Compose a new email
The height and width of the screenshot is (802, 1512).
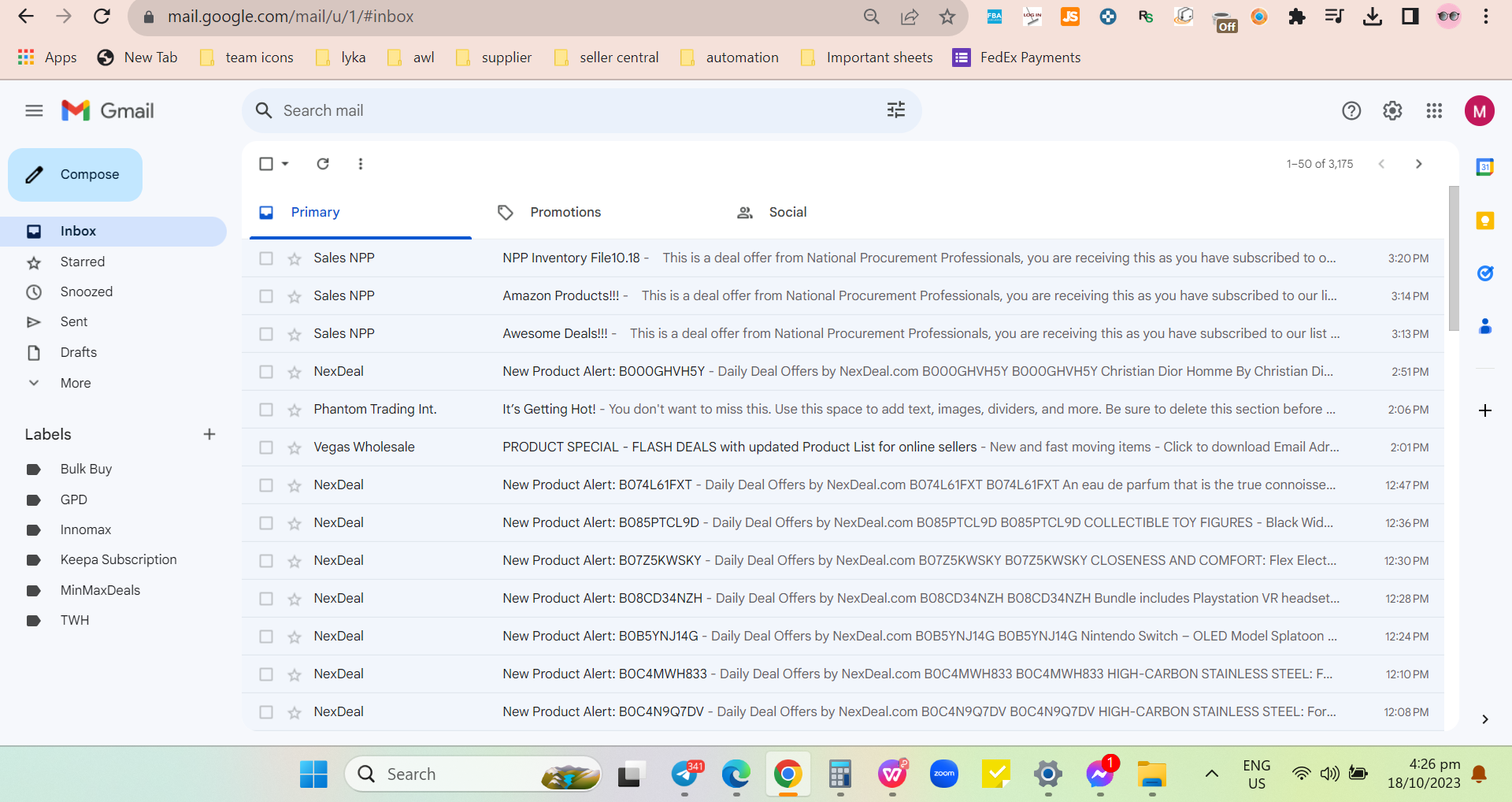[x=75, y=175]
